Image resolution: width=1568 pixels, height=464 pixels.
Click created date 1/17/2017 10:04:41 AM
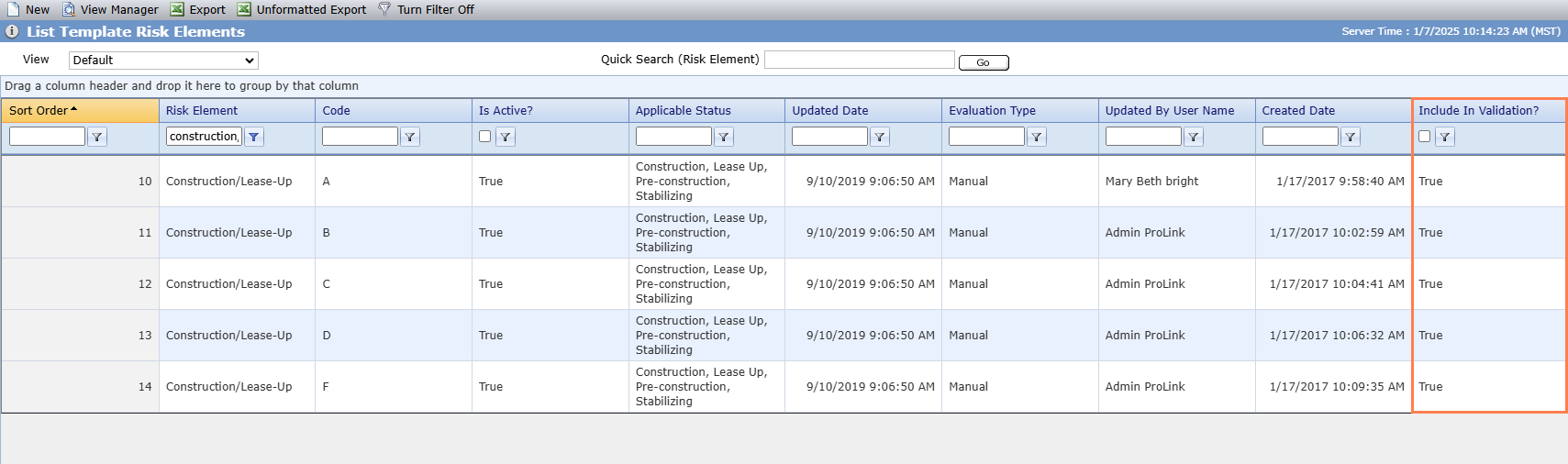1337,284
